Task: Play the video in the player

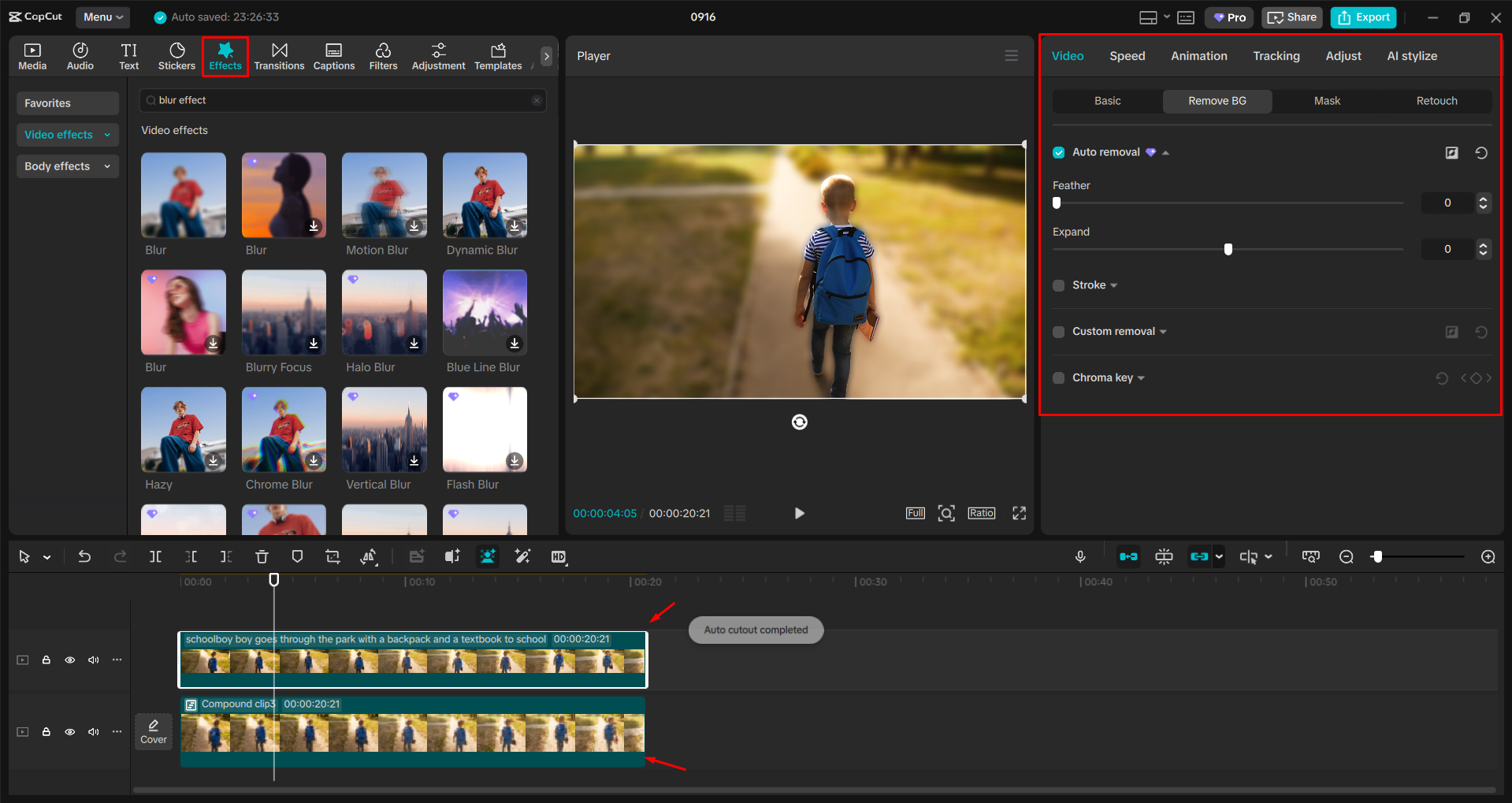Action: (799, 514)
